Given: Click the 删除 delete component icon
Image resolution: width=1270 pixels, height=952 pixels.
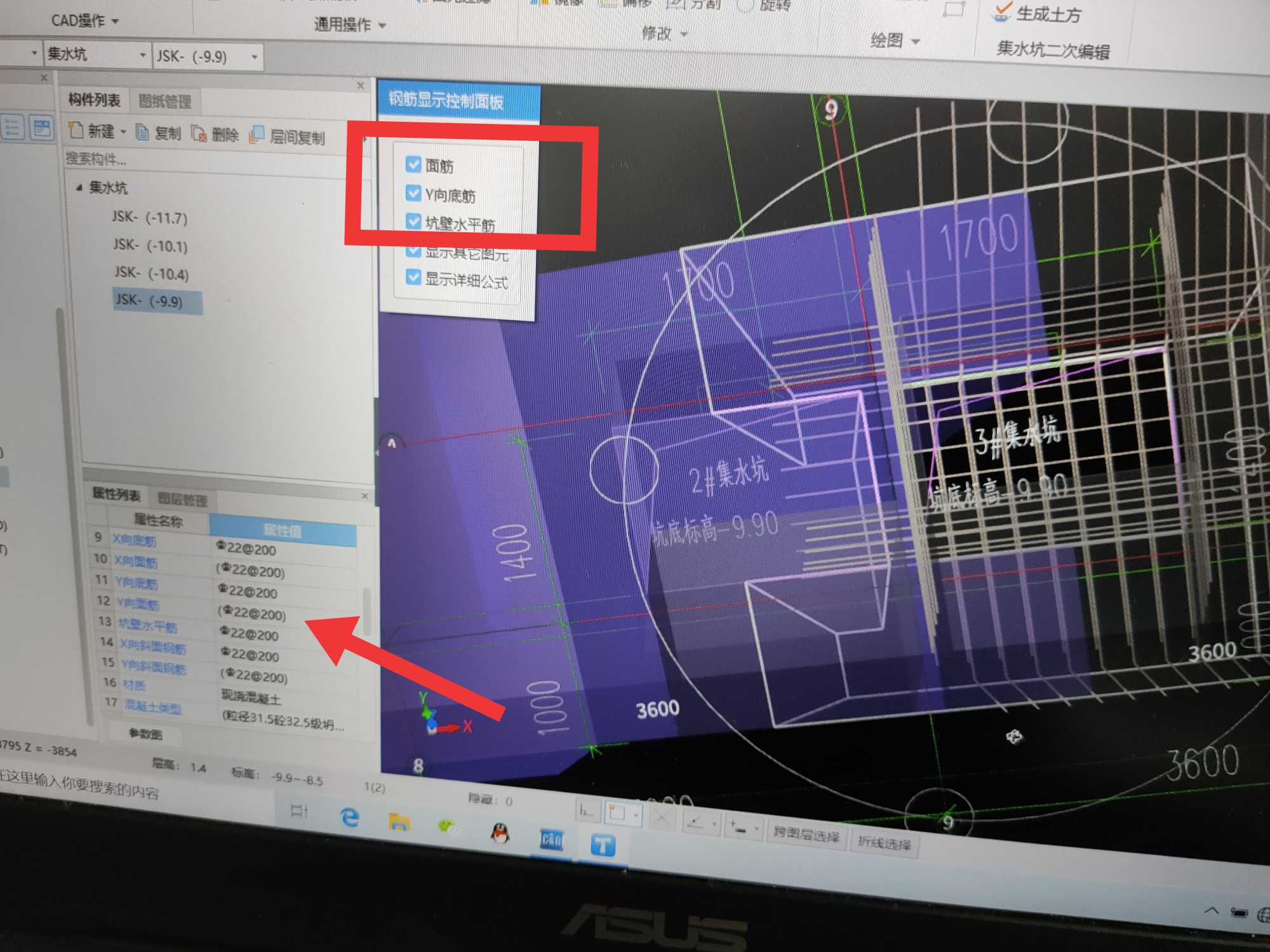Looking at the screenshot, I should [199, 133].
